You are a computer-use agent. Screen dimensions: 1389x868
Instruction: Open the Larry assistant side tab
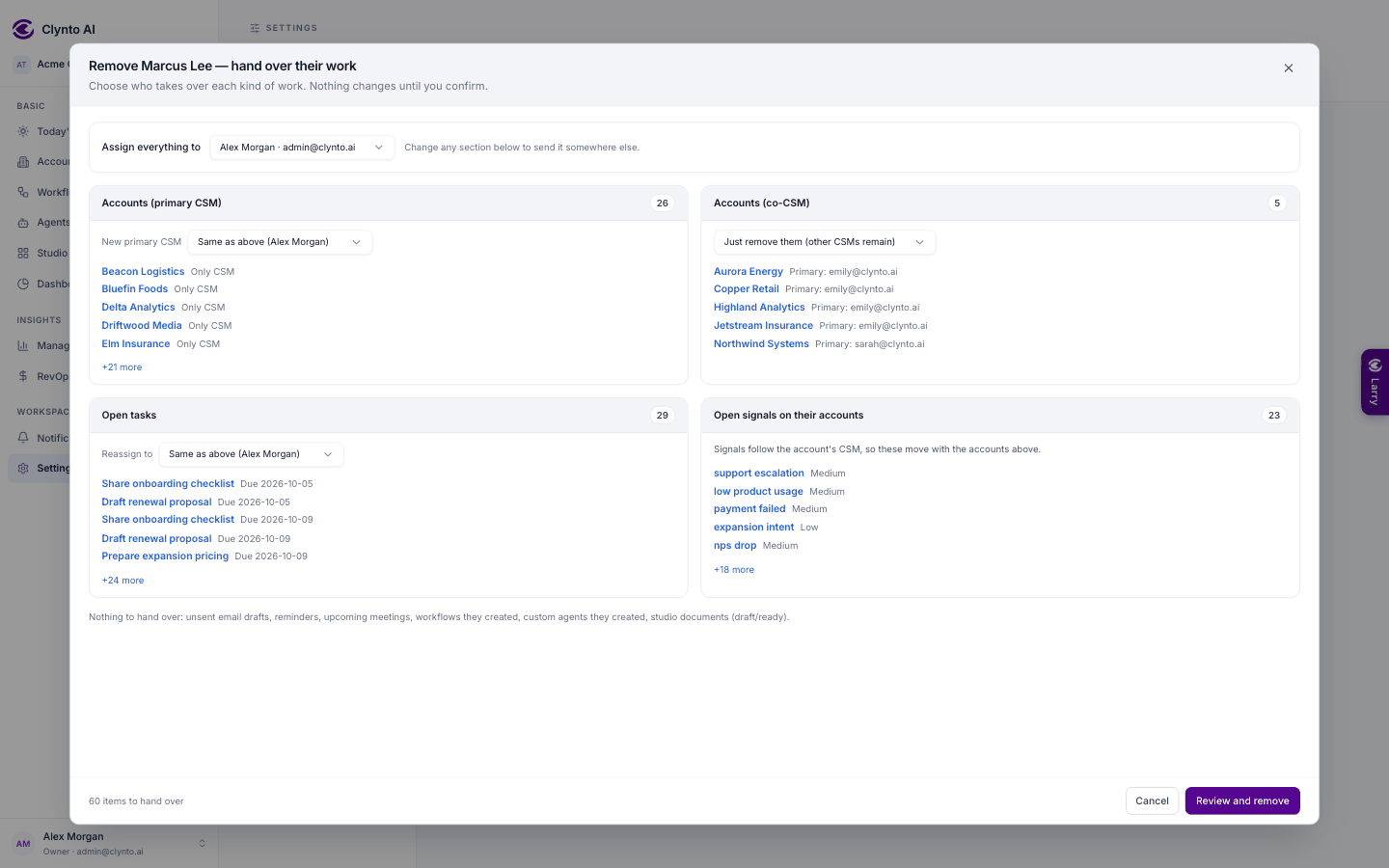coord(1375,382)
